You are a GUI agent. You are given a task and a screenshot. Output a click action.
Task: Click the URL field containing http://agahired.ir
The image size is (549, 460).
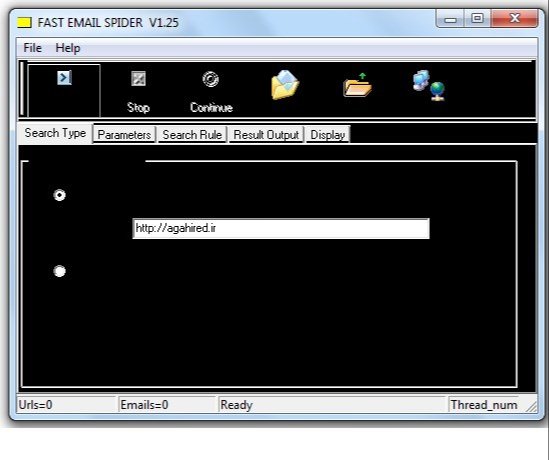pyautogui.click(x=281, y=229)
